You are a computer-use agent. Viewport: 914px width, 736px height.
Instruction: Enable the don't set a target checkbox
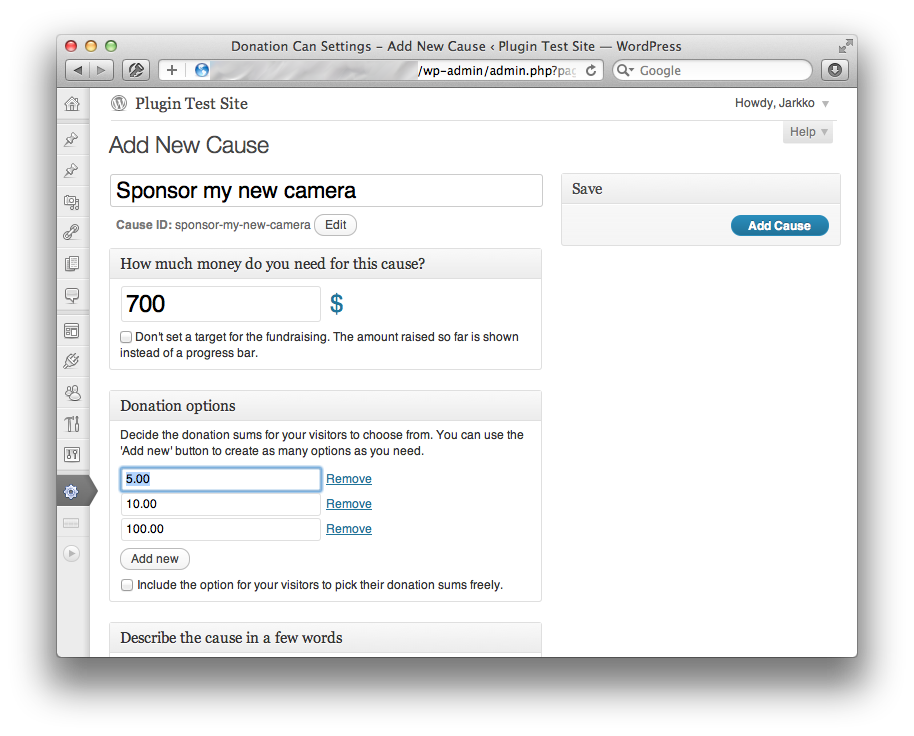pyautogui.click(x=126, y=337)
